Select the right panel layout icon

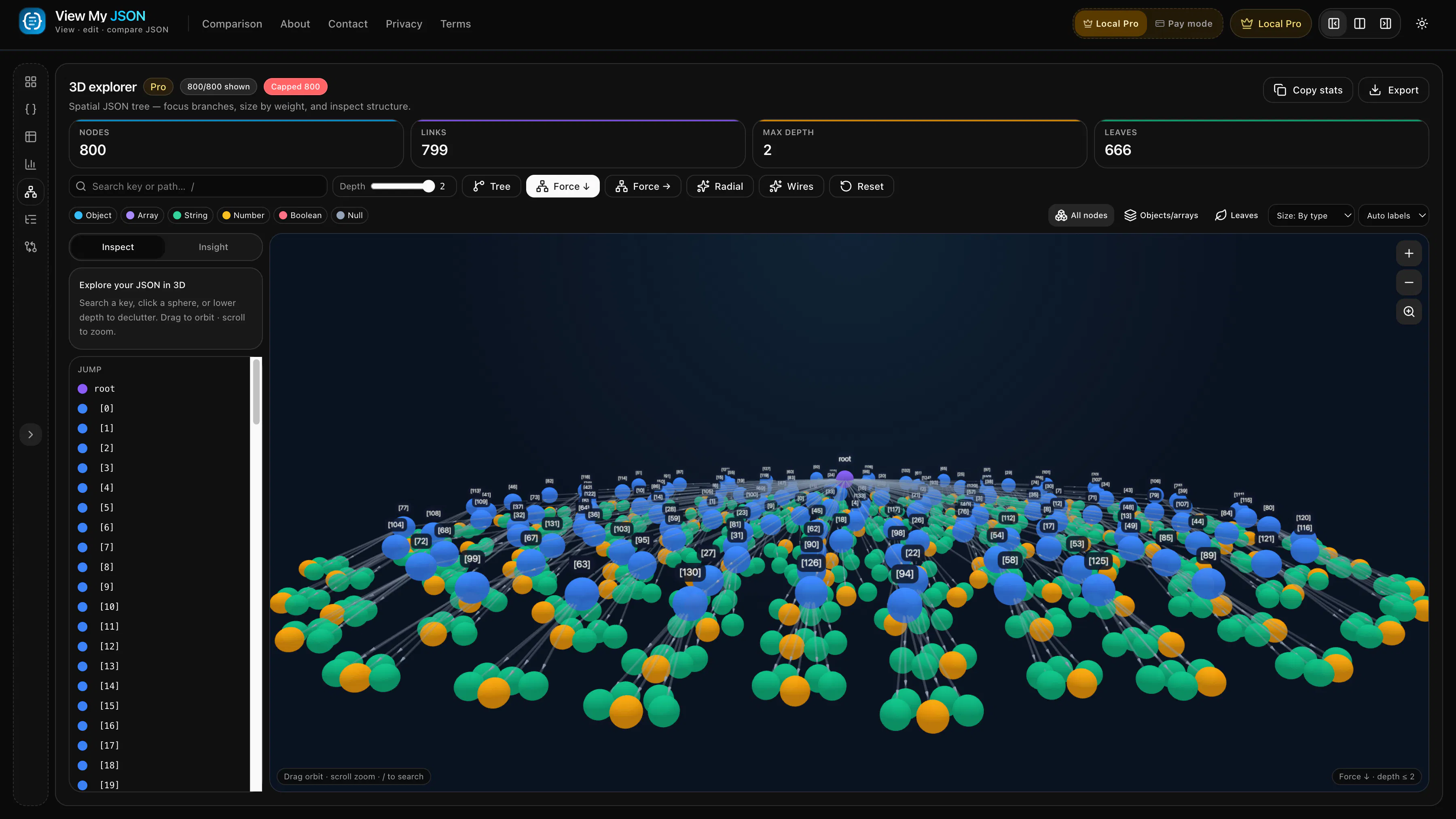(x=1385, y=24)
